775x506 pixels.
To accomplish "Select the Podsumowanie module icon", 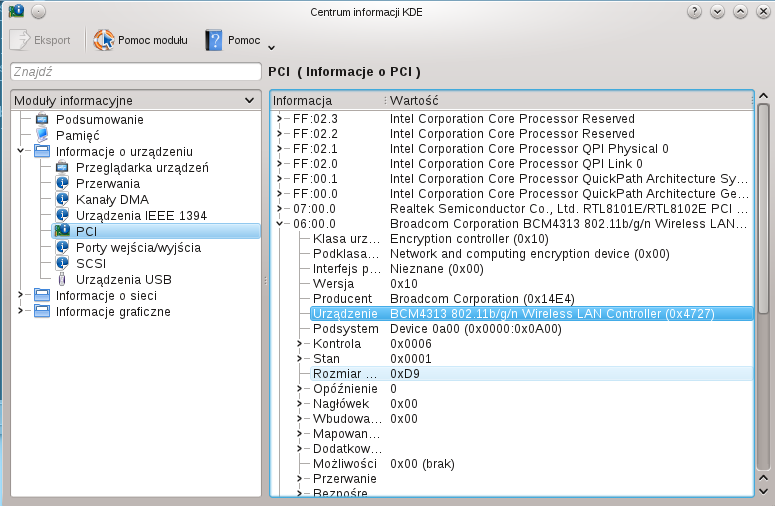I will click(42, 120).
